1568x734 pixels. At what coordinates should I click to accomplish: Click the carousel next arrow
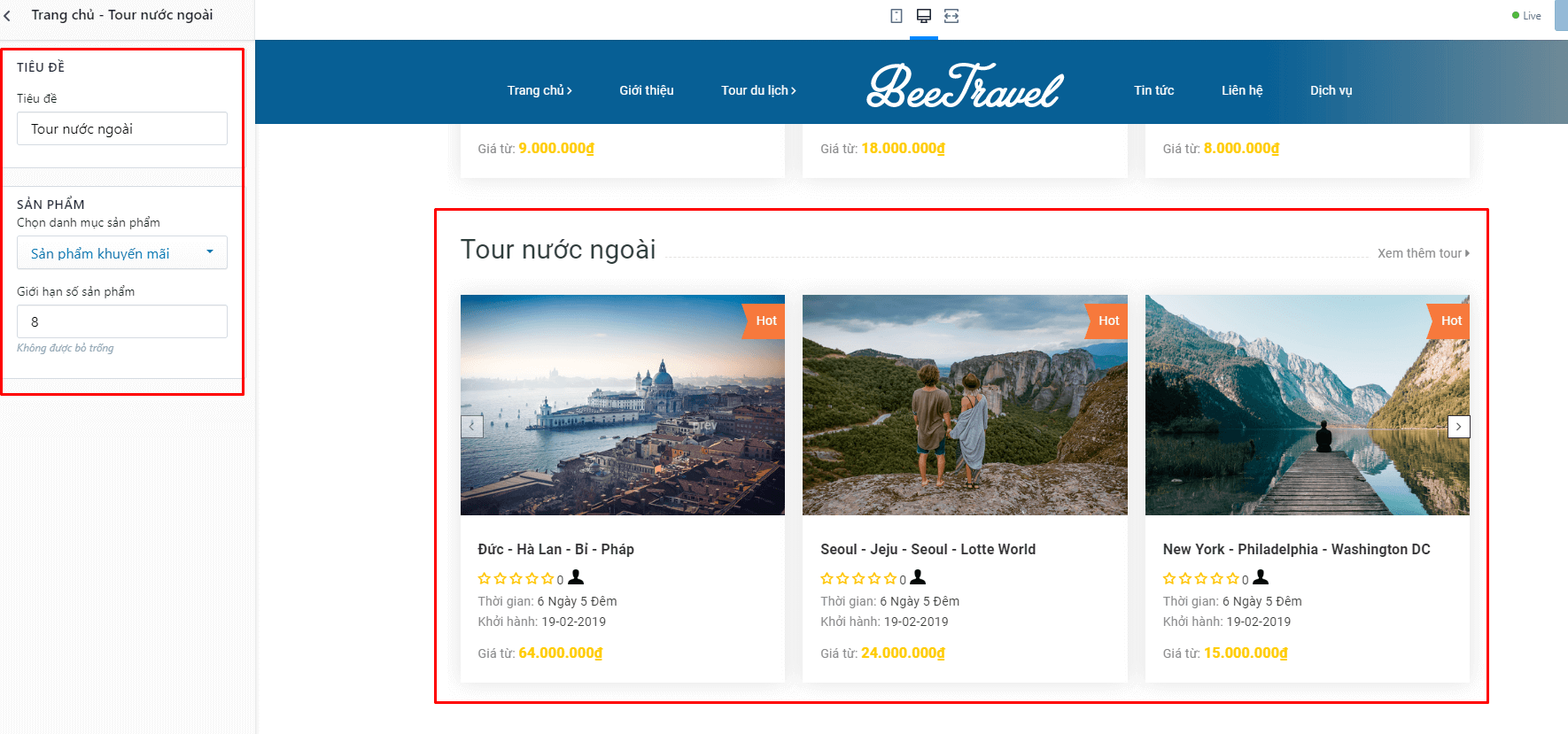click(1459, 427)
